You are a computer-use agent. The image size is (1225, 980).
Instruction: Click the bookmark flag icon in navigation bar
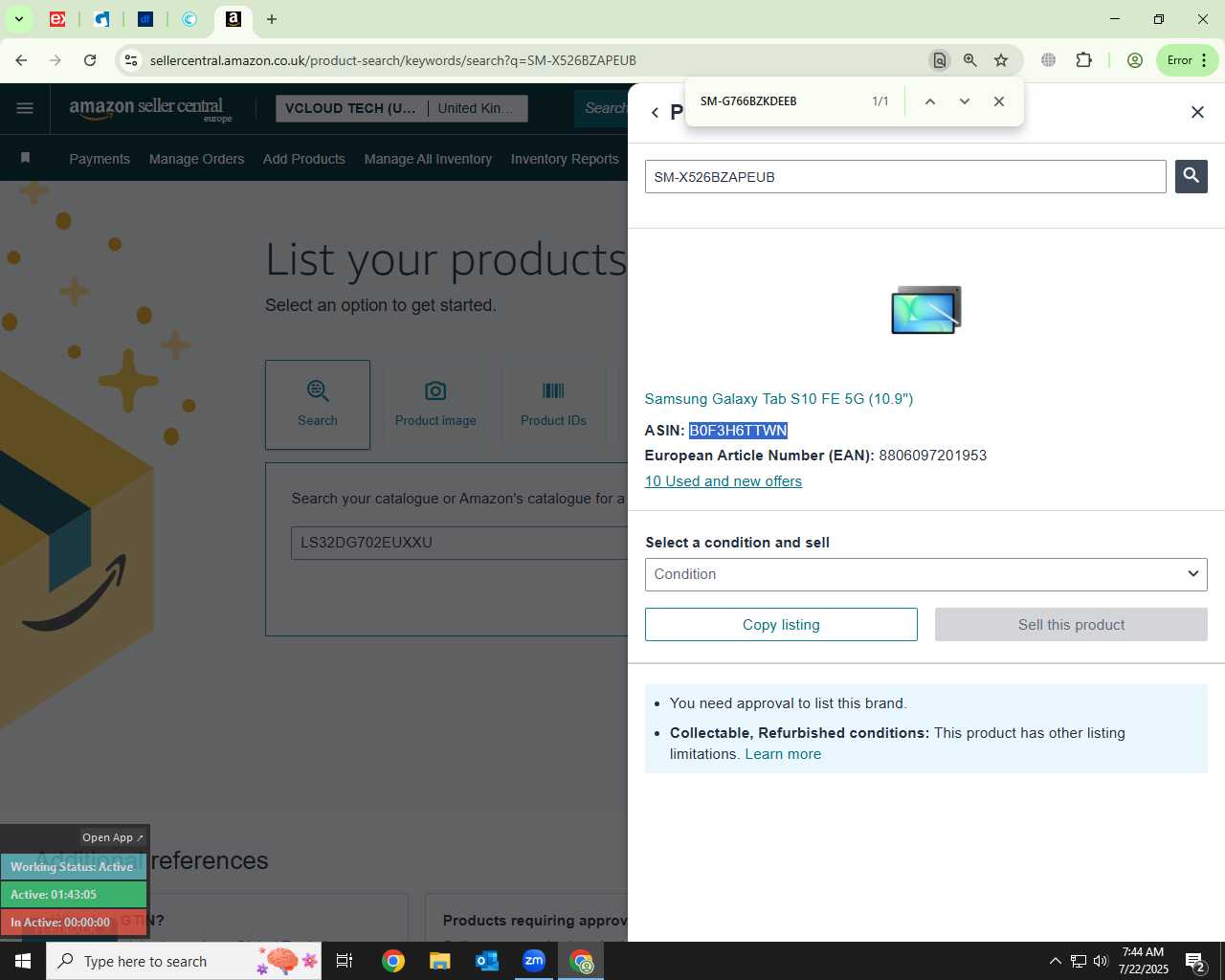point(26,158)
